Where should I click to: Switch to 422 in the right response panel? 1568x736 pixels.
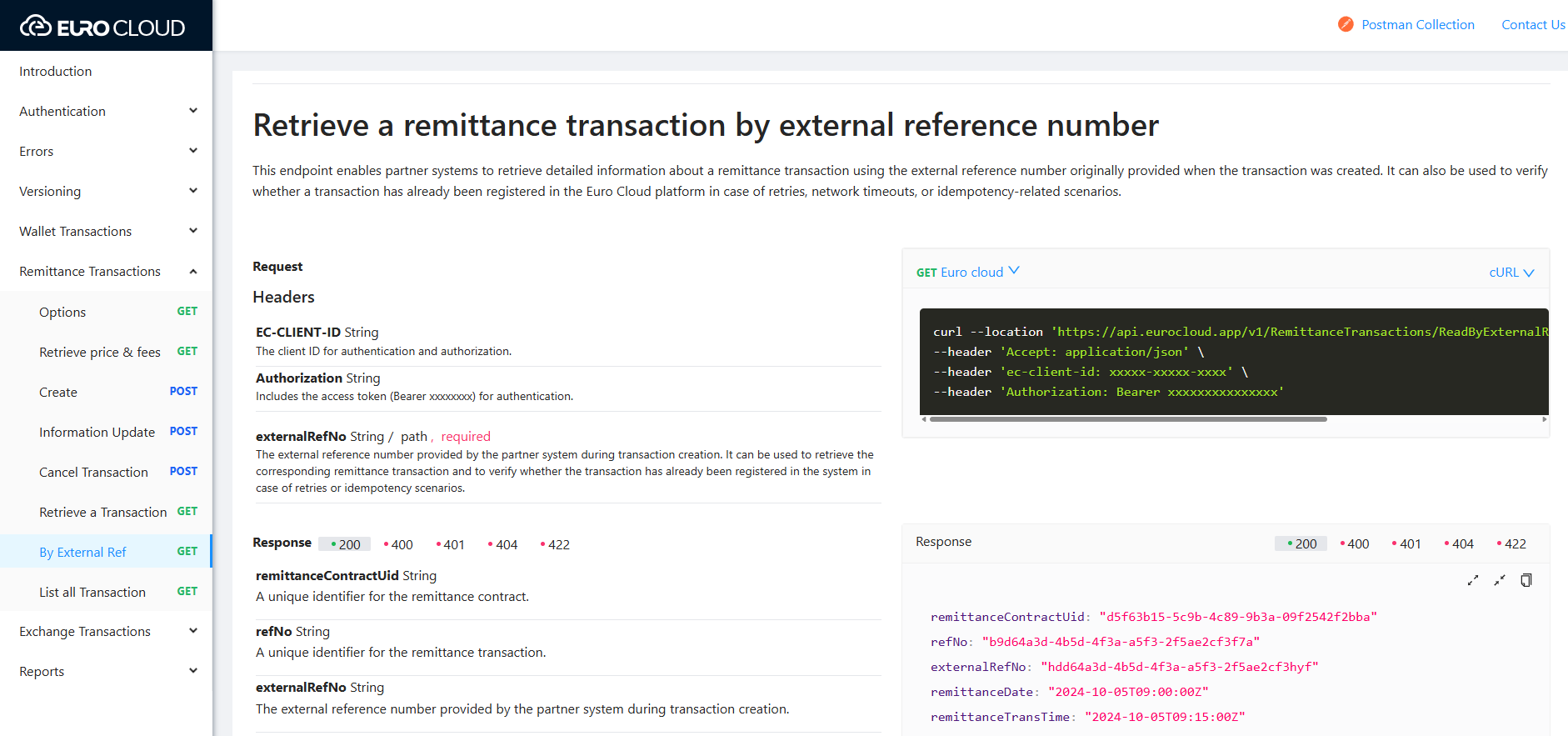1511,543
